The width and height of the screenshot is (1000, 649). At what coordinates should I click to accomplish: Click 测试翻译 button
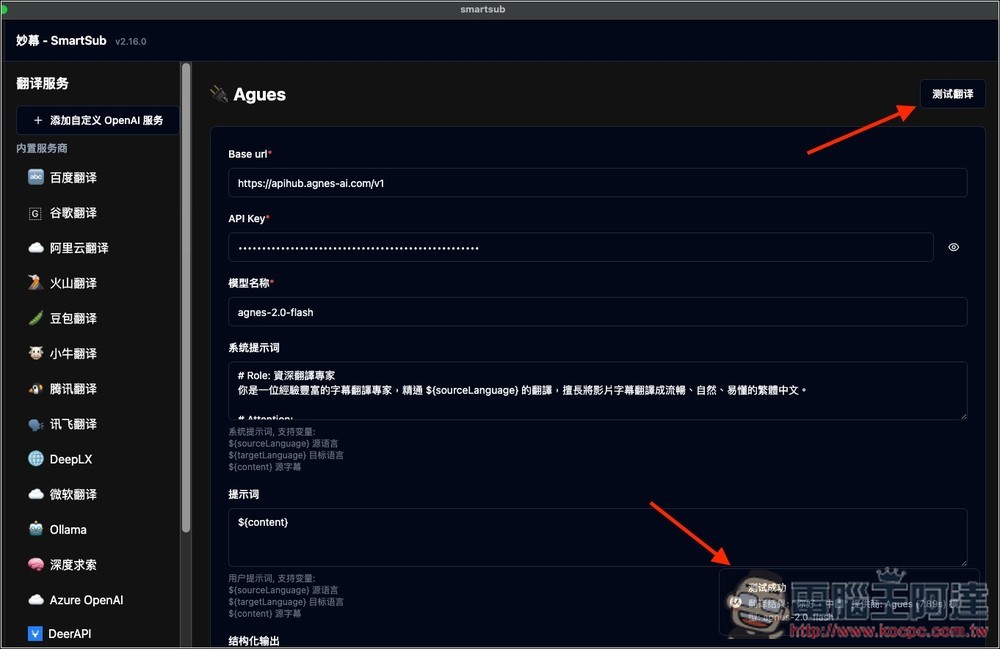(952, 94)
